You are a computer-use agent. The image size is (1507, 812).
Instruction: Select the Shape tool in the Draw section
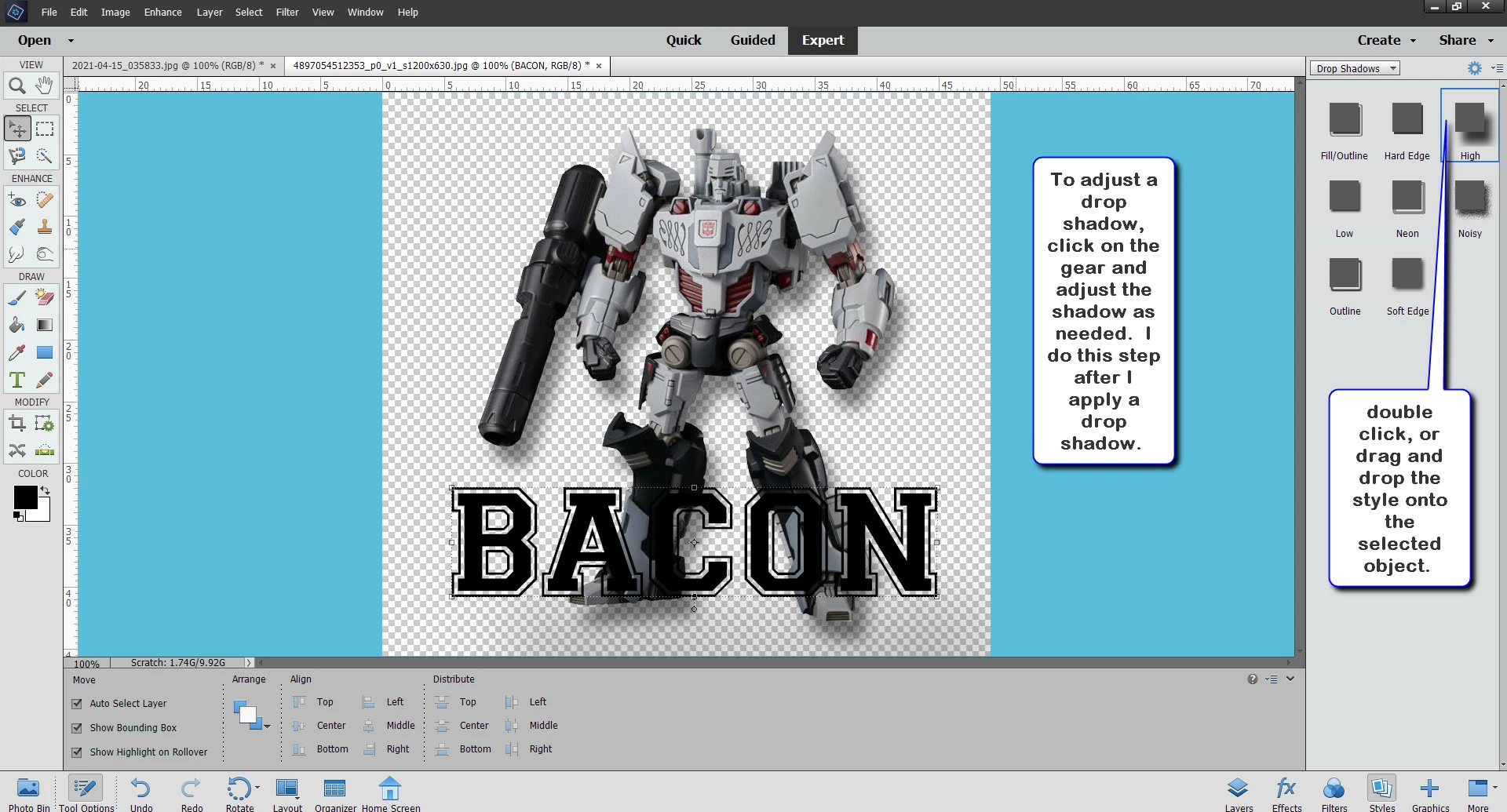(45, 352)
